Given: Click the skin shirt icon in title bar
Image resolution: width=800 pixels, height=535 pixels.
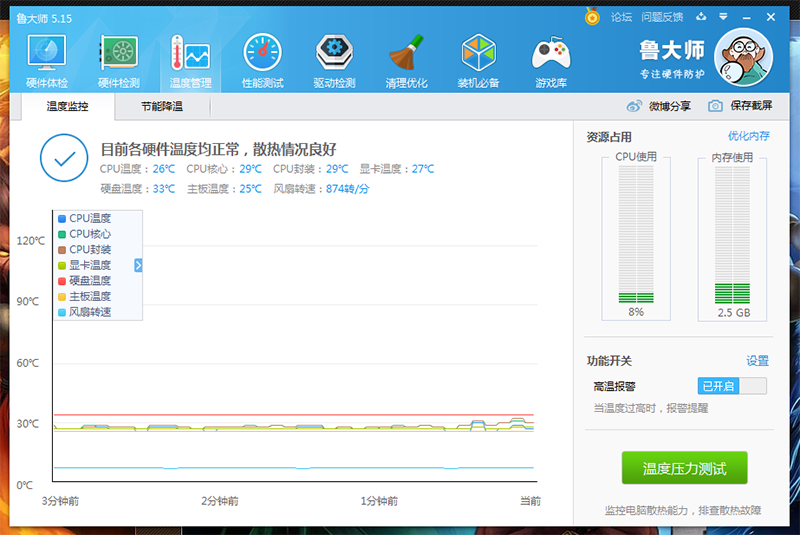Looking at the screenshot, I should pos(701,17).
